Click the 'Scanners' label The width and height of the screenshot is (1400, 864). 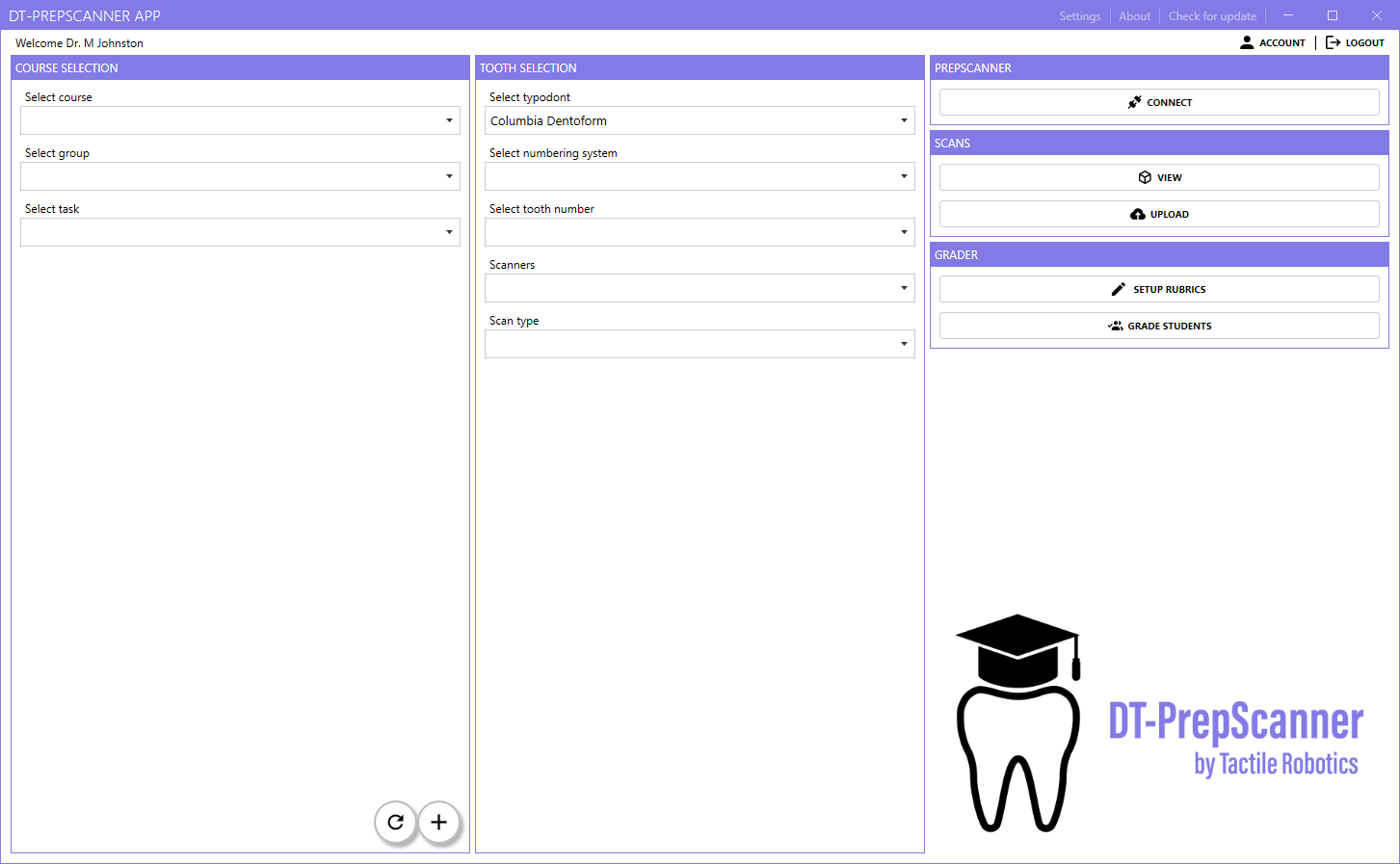(512, 265)
